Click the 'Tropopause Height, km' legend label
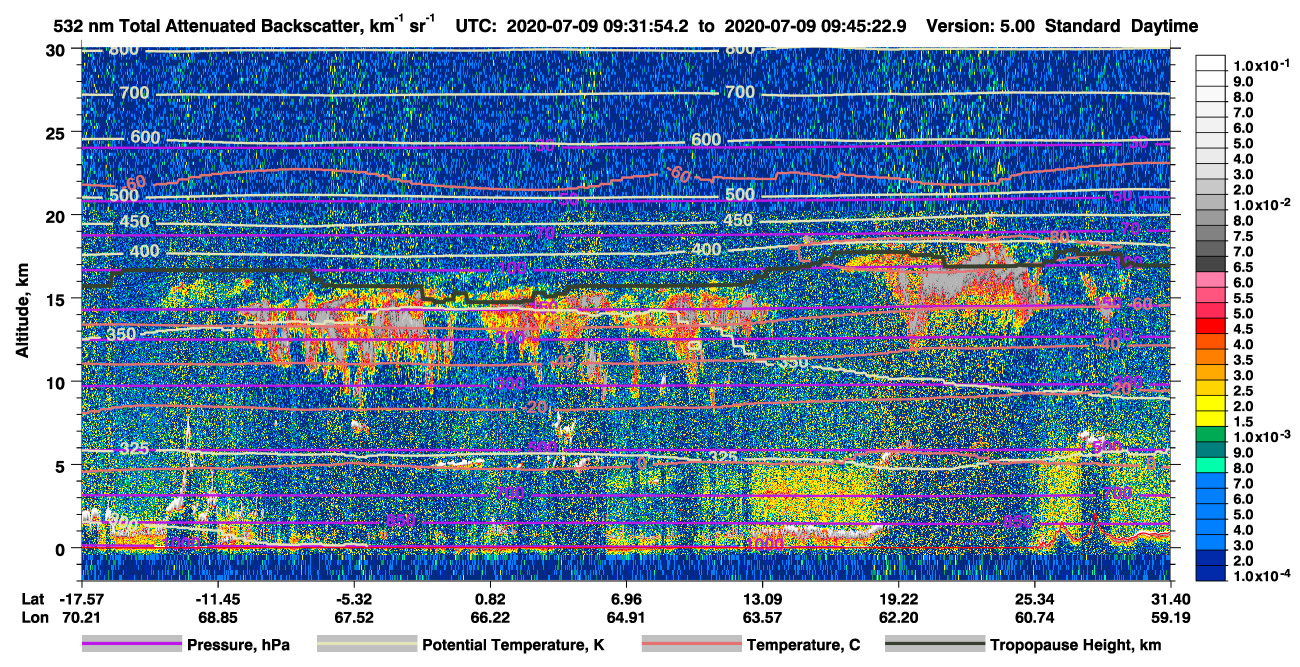The image size is (1300, 667). (x=1075, y=645)
